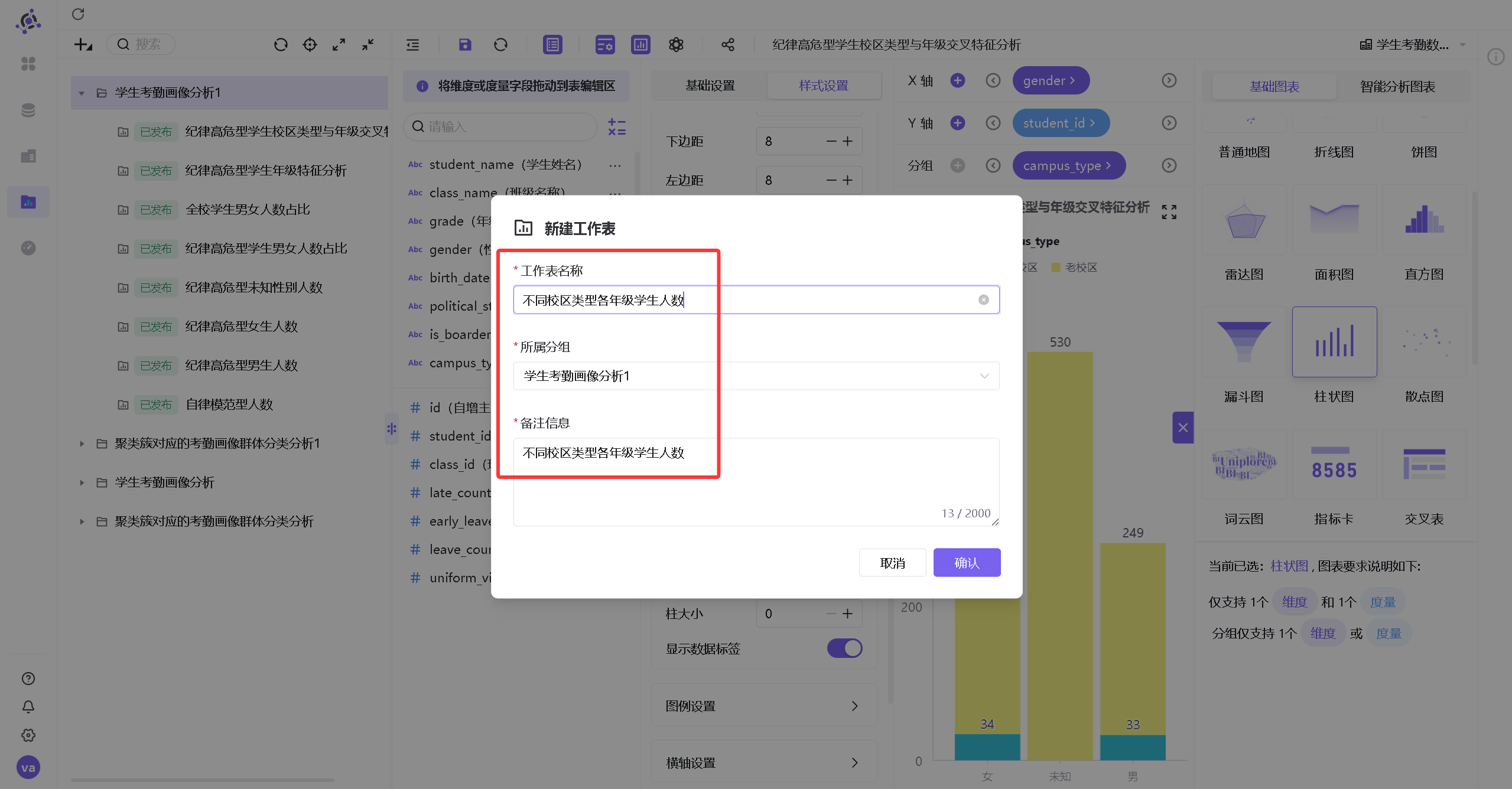Toggle field list sort or select icon
Screen dimensions: 1512x789
pos(617,126)
